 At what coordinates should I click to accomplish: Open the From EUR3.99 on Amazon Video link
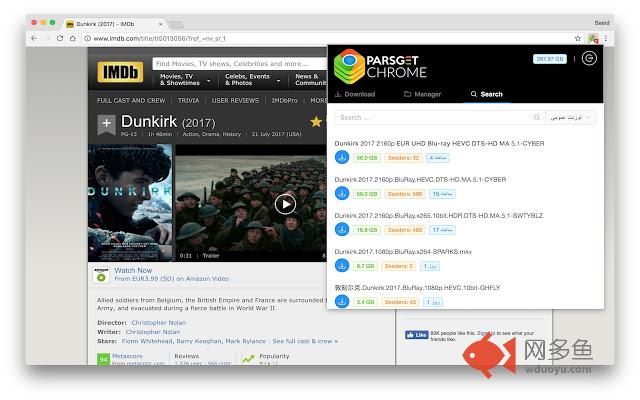click(x=171, y=279)
